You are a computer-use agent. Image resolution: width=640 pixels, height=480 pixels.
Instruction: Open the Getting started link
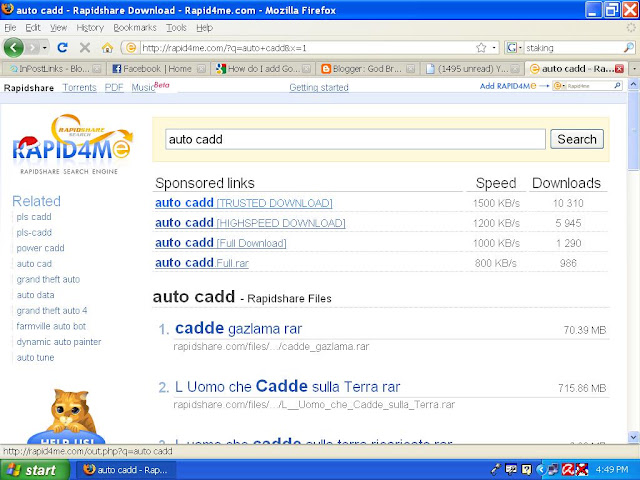click(x=319, y=87)
